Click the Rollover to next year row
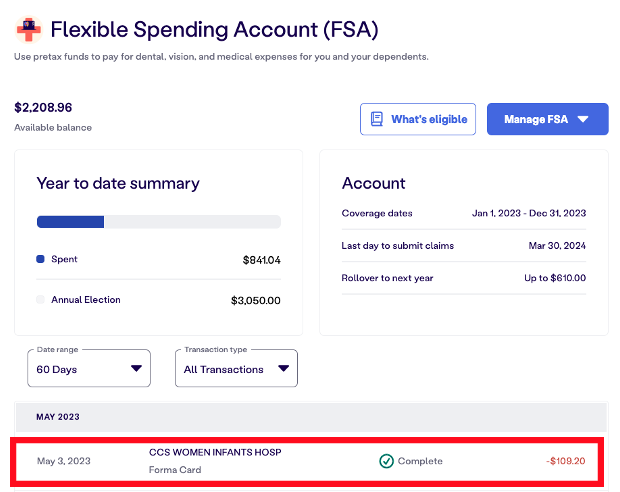 tap(463, 278)
